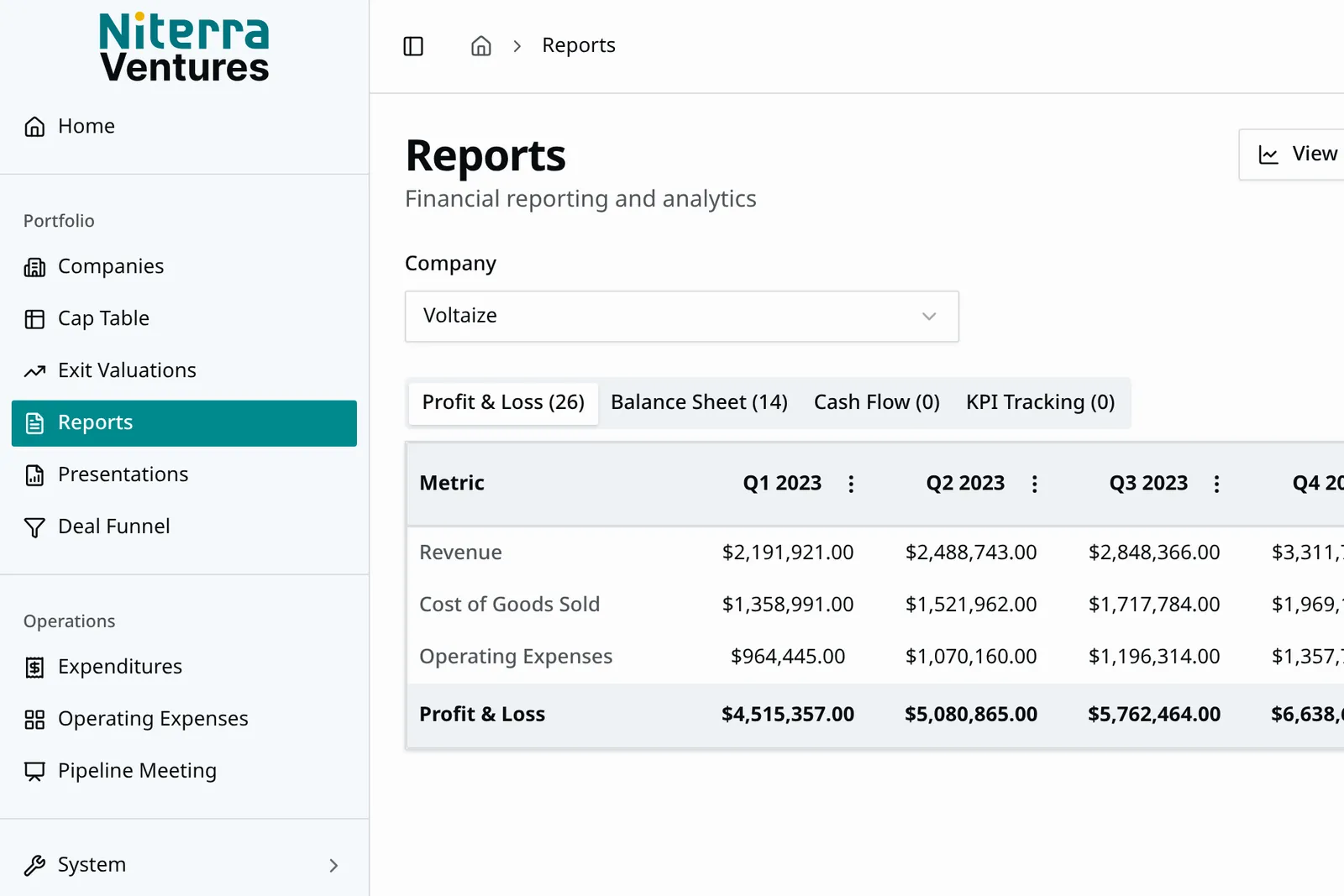Open the Deal Funnel page
This screenshot has height=896, width=1344.
pyautogui.click(x=184, y=527)
